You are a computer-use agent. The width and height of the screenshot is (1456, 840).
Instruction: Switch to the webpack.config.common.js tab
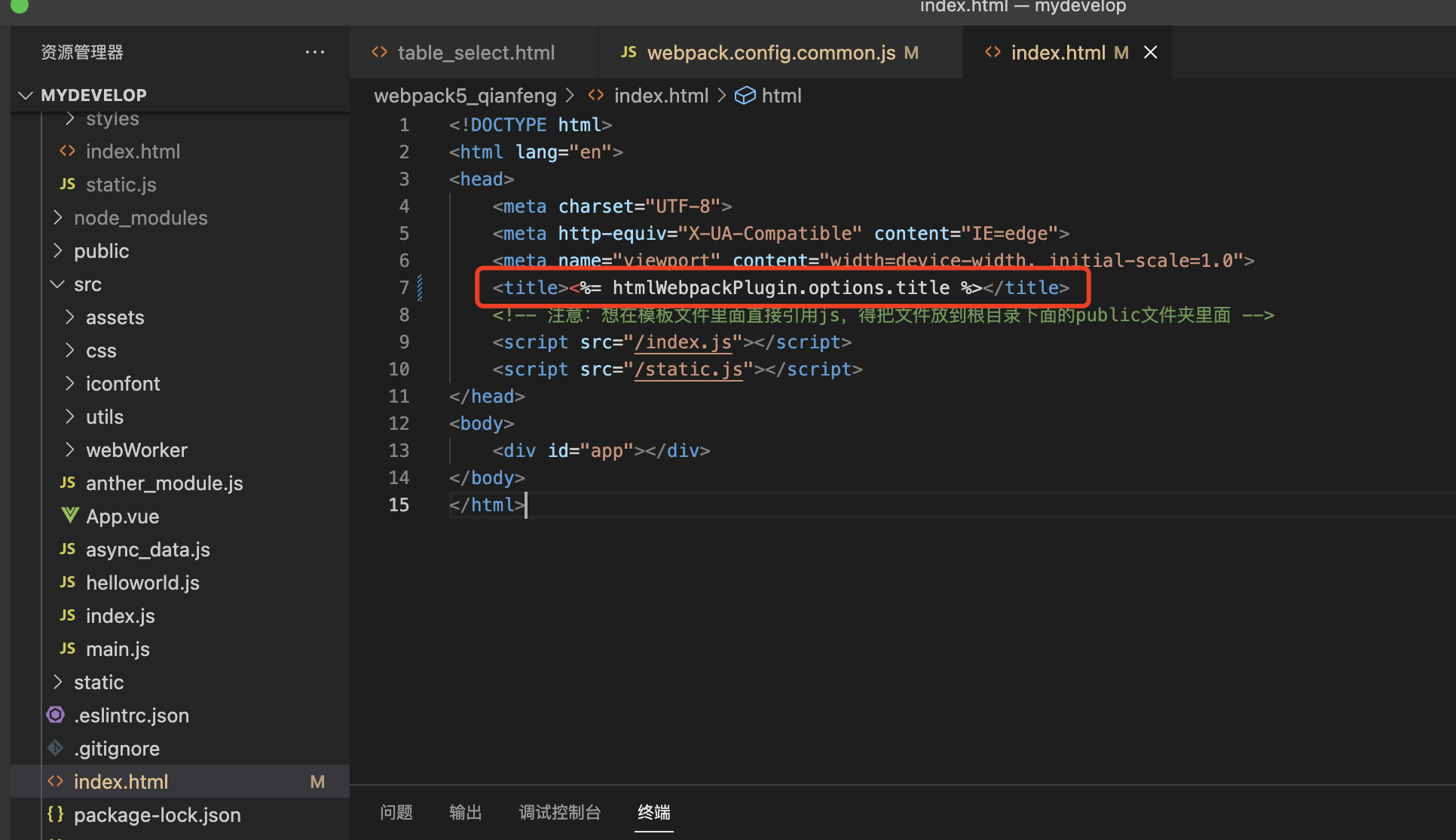coord(770,52)
